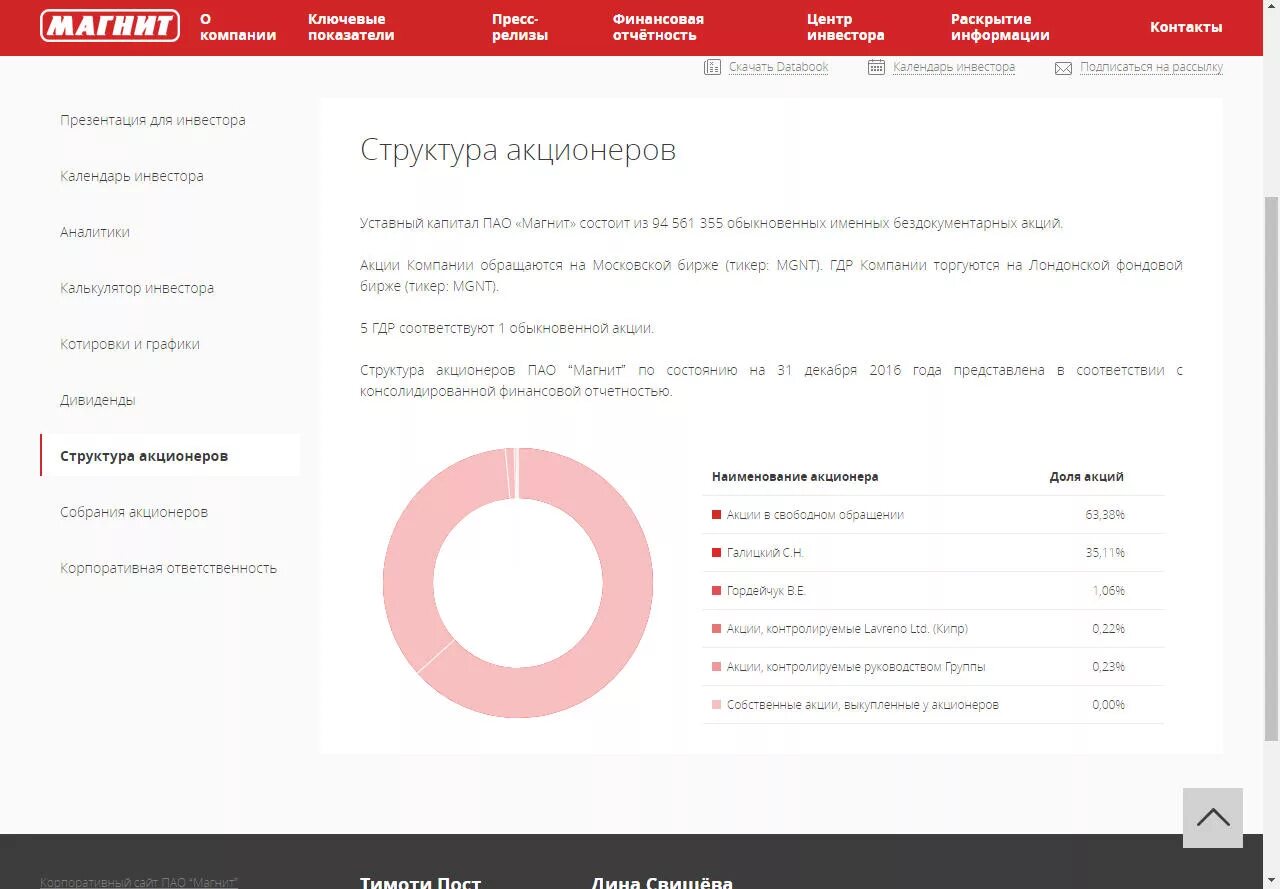Open the Ключевые показатели menu
Image resolution: width=1280 pixels, height=889 pixels.
pyautogui.click(x=351, y=27)
